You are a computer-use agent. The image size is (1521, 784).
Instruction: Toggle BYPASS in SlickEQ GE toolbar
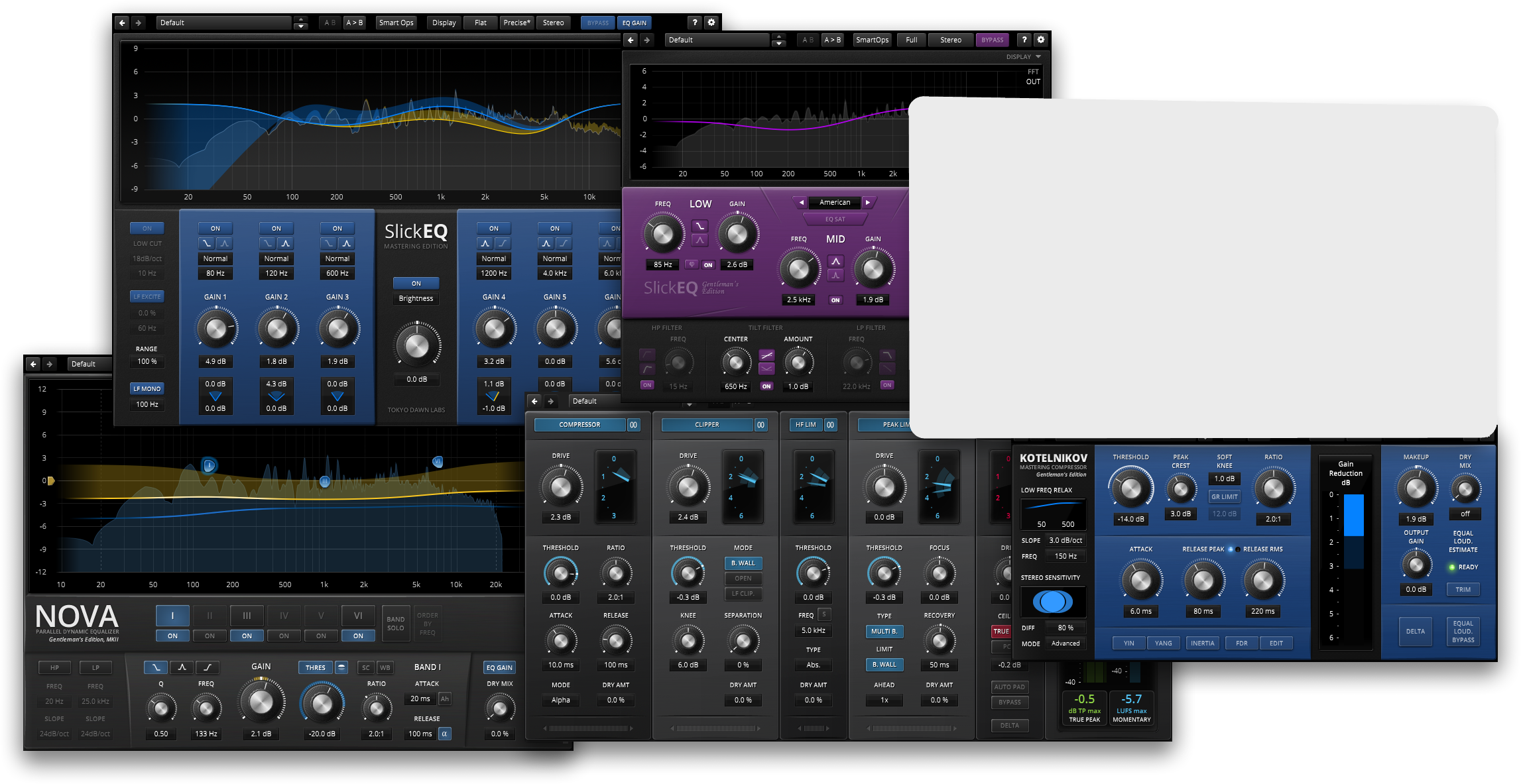coord(993,40)
